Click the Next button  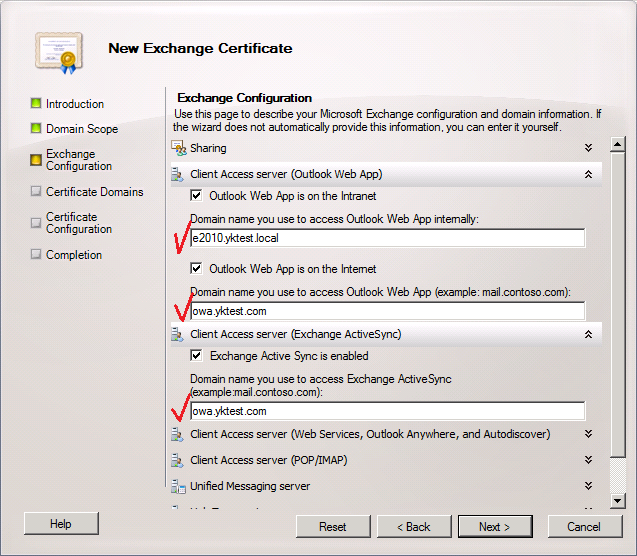pos(494,527)
